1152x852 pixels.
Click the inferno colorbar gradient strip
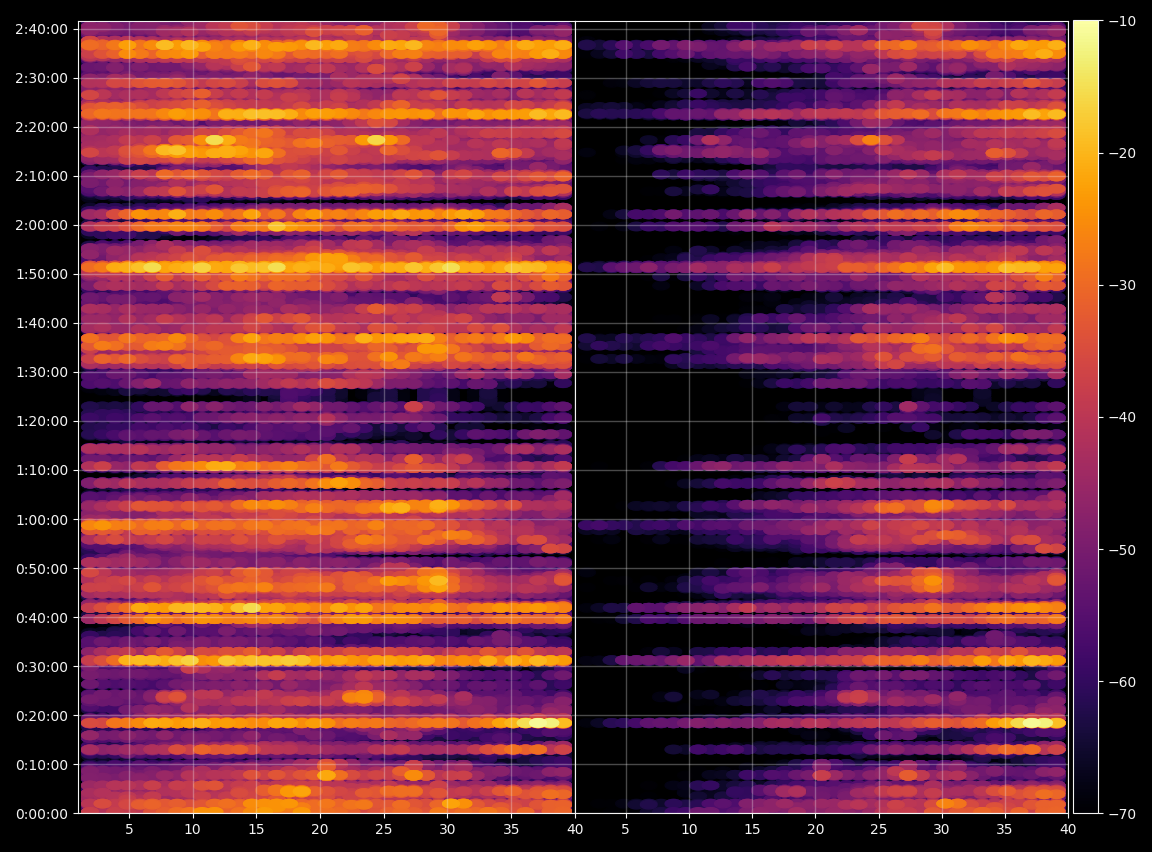point(1086,417)
